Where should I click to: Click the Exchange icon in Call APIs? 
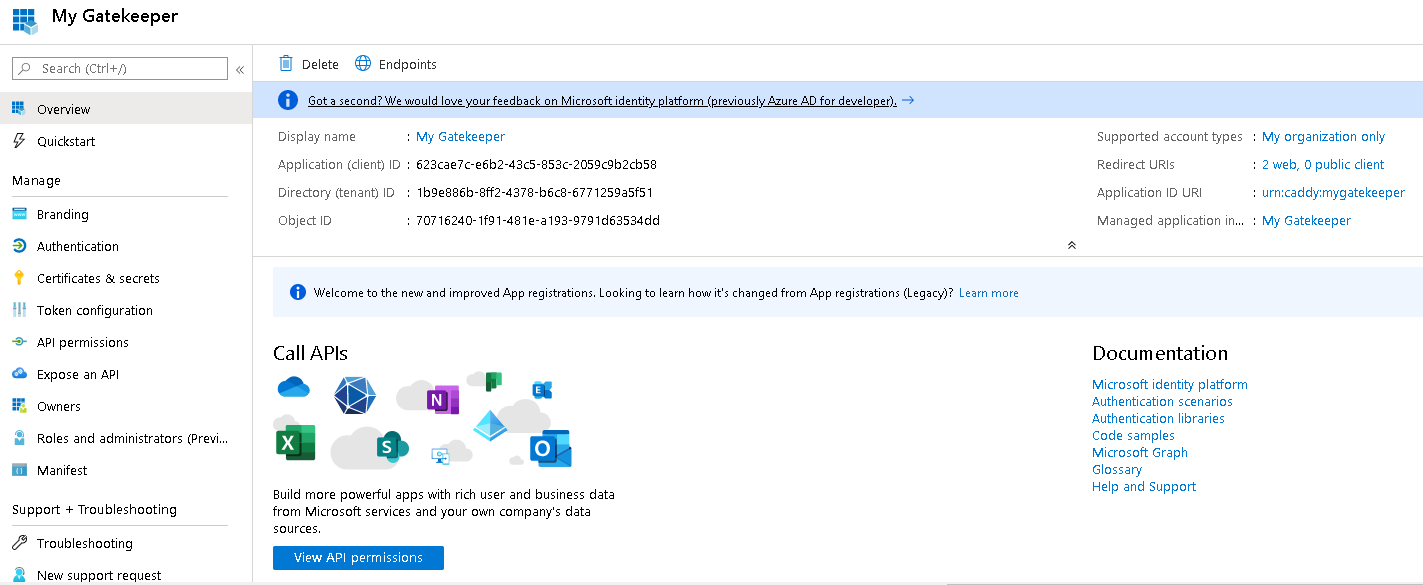pyautogui.click(x=542, y=390)
